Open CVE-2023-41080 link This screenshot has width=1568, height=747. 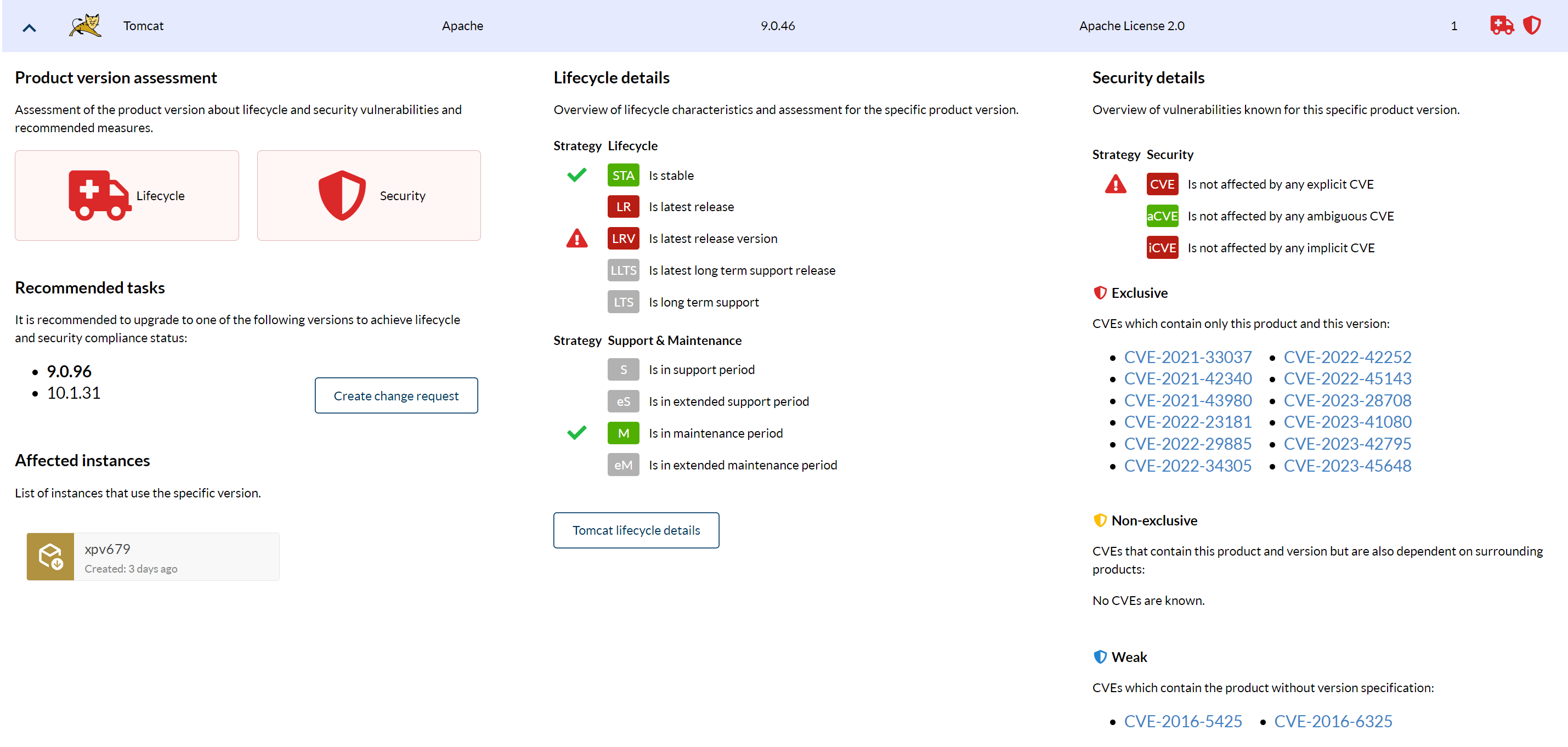(x=1347, y=422)
